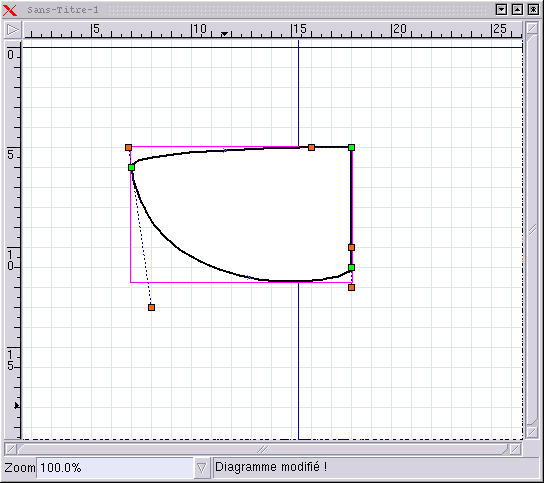
Task: Click the orange control handle at top-left corner
Action: point(128,147)
